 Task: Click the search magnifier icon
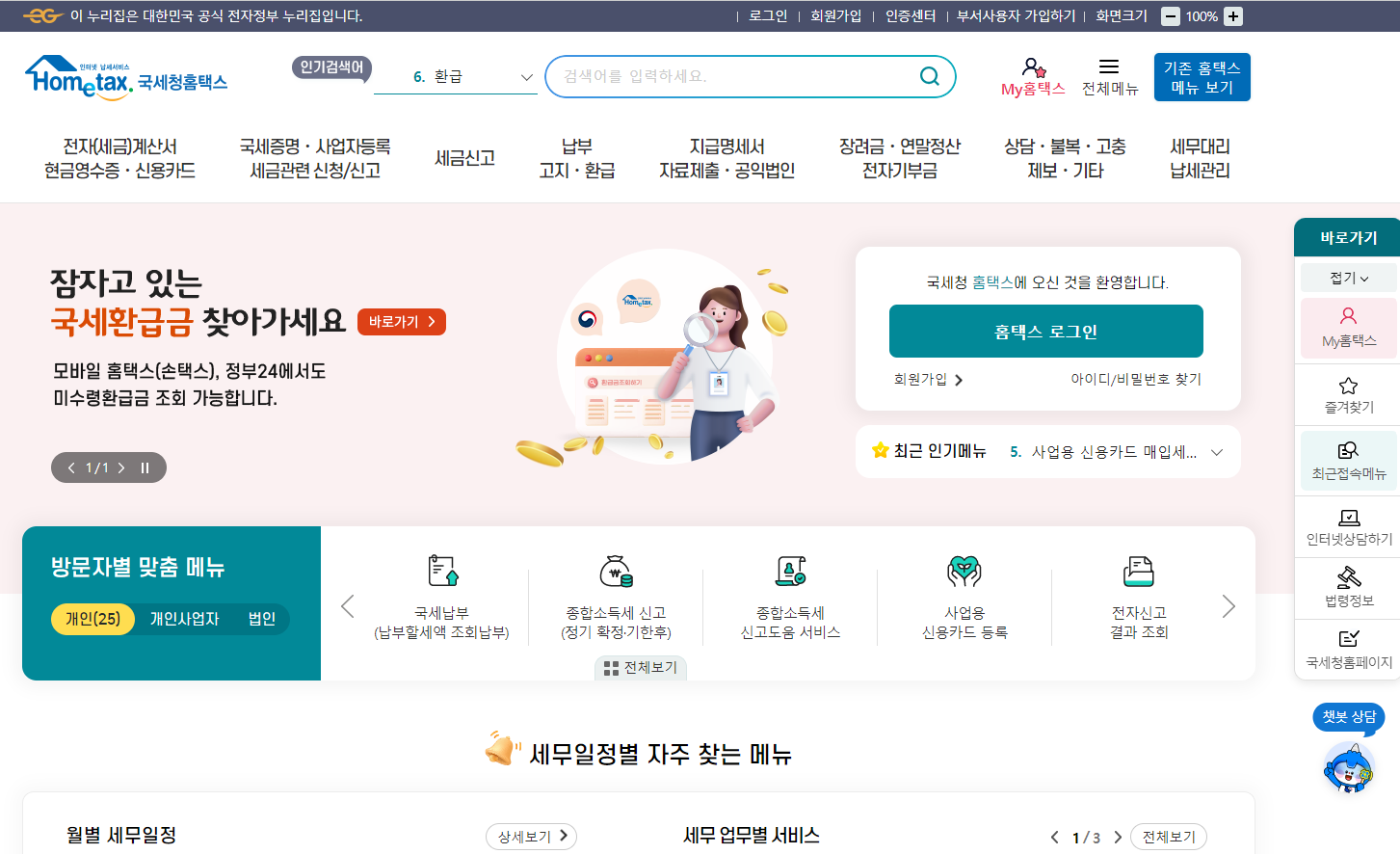click(928, 76)
